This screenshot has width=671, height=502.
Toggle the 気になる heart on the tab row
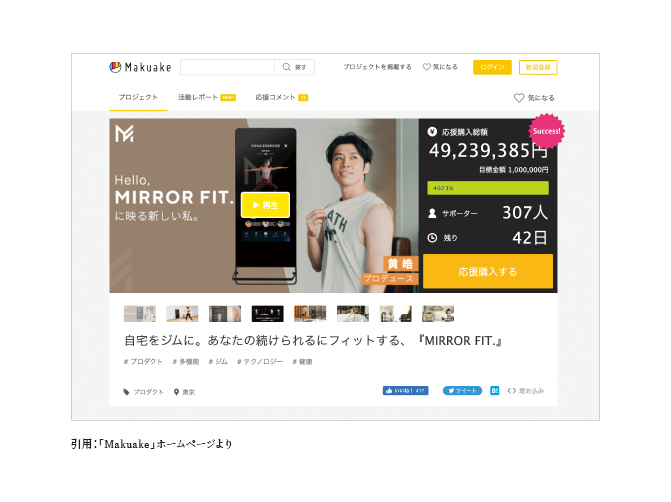519,98
